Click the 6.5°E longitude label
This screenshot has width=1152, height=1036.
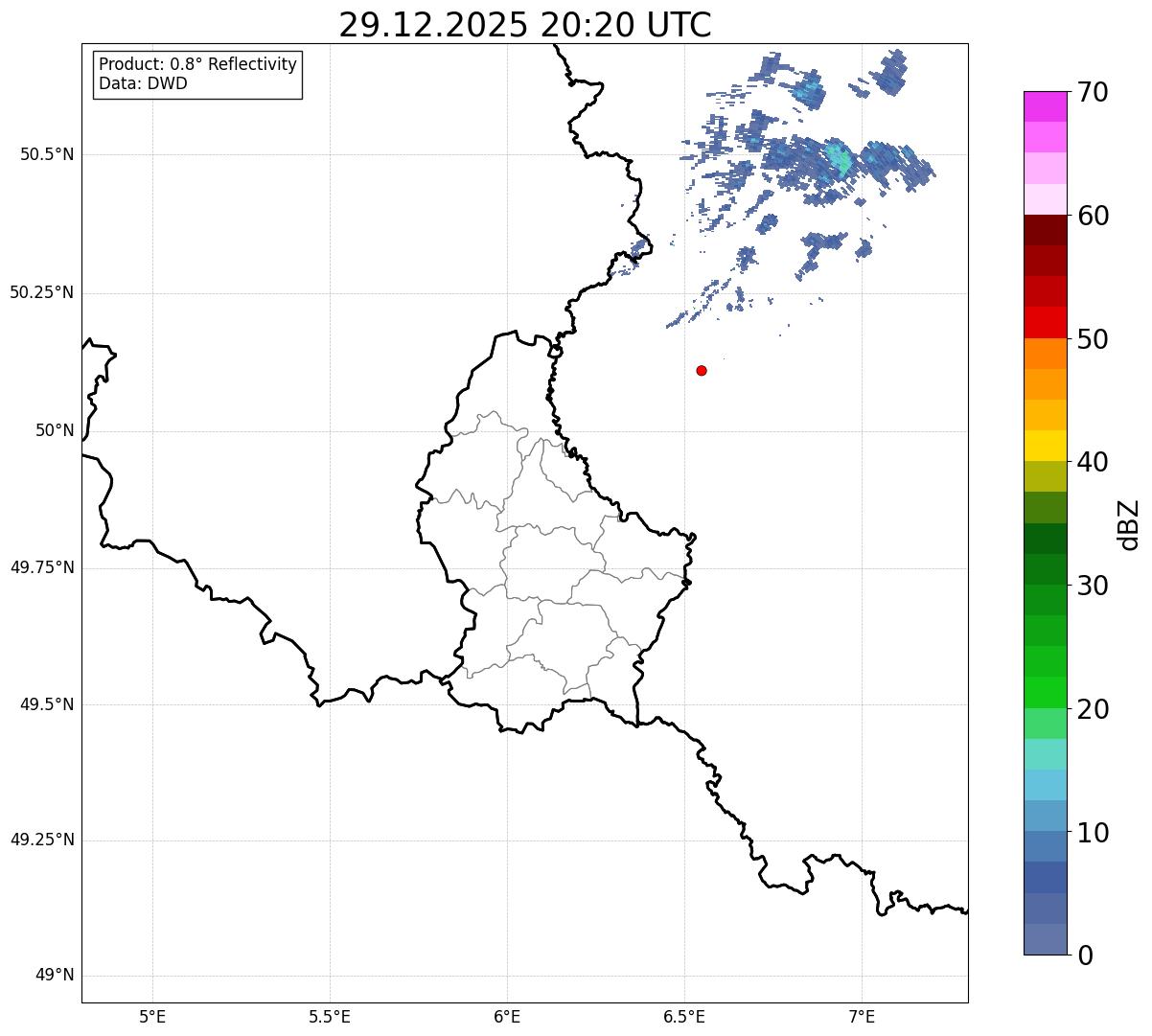point(684,1016)
